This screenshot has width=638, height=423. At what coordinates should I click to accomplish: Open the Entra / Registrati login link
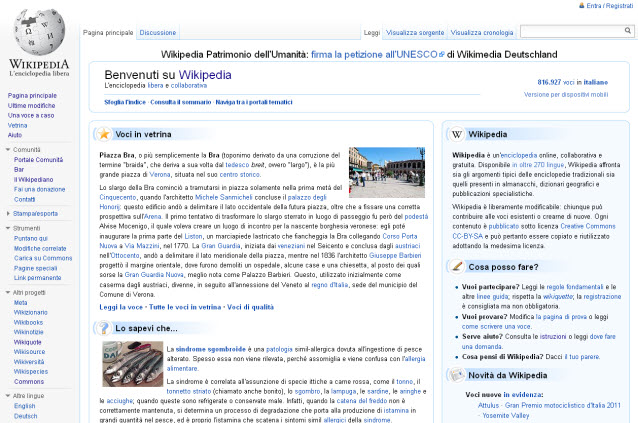pyautogui.click(x=609, y=6)
